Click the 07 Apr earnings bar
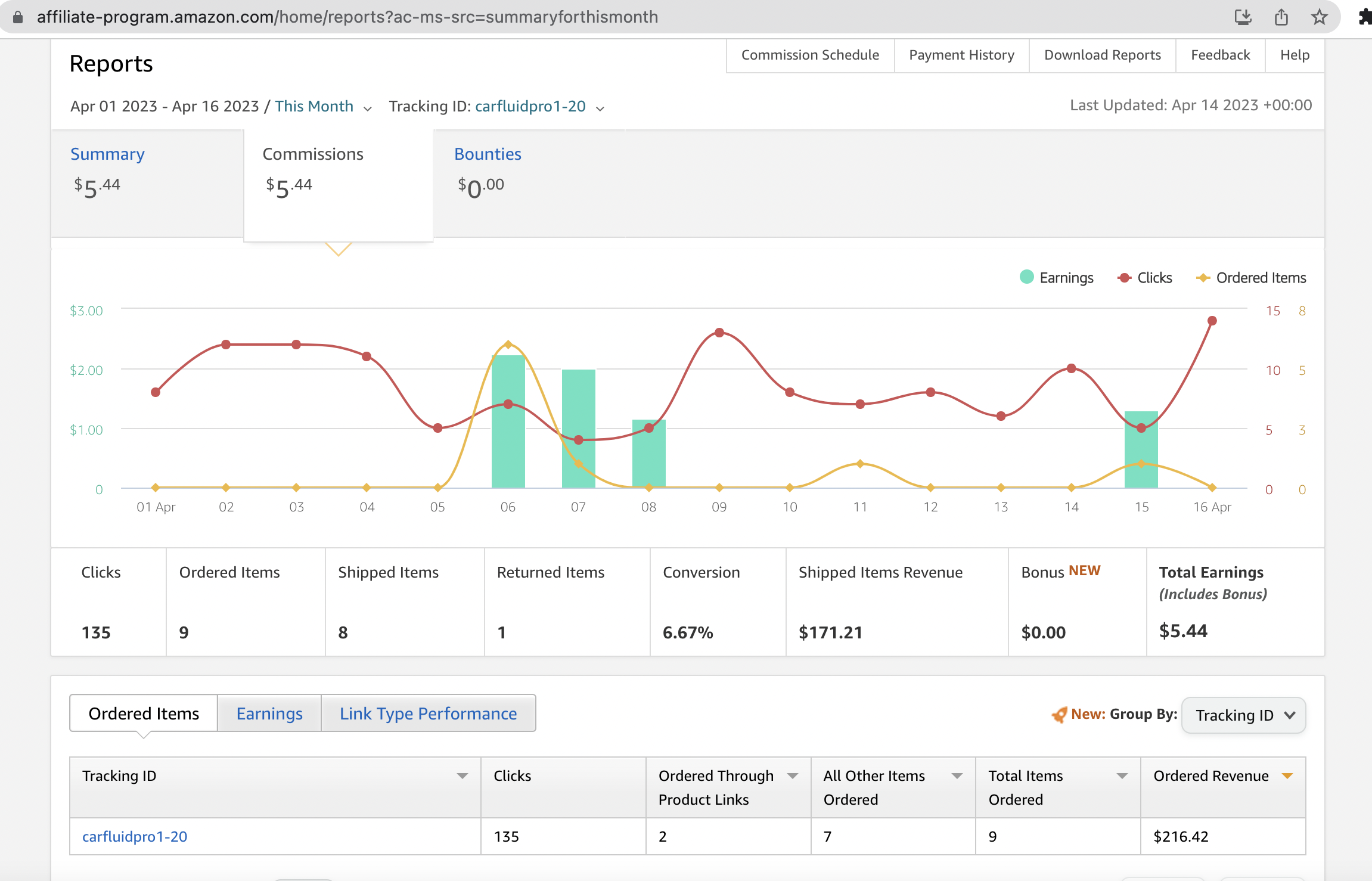 coord(578,429)
